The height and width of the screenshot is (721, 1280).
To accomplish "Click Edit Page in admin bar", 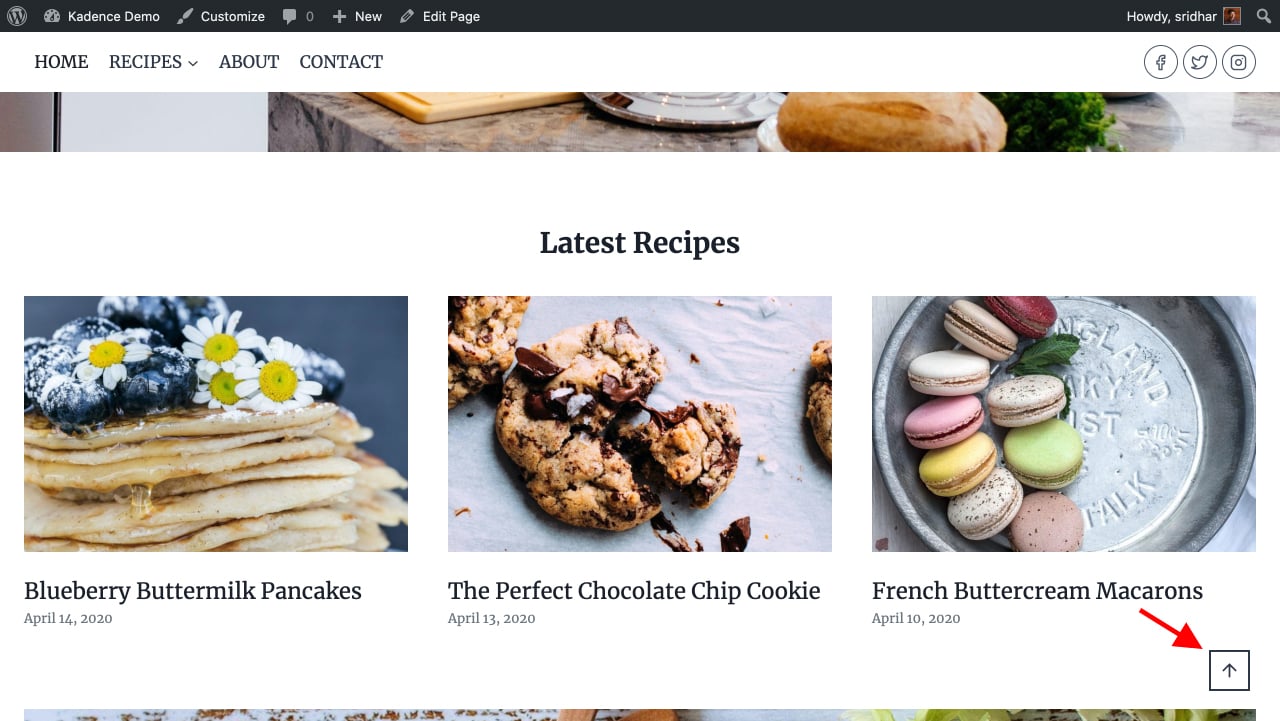I will tap(440, 16).
